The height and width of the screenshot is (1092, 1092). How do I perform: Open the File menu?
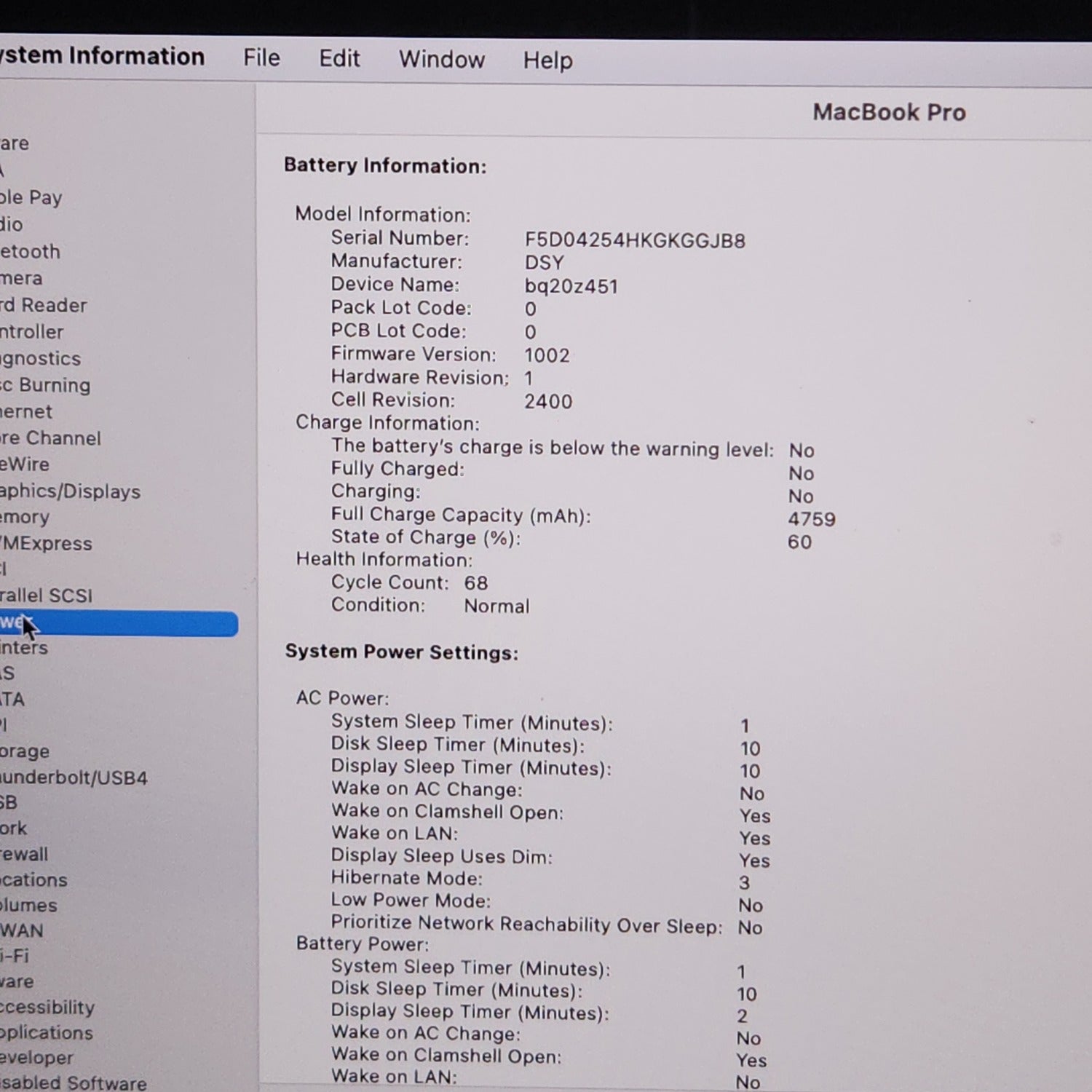[x=261, y=58]
